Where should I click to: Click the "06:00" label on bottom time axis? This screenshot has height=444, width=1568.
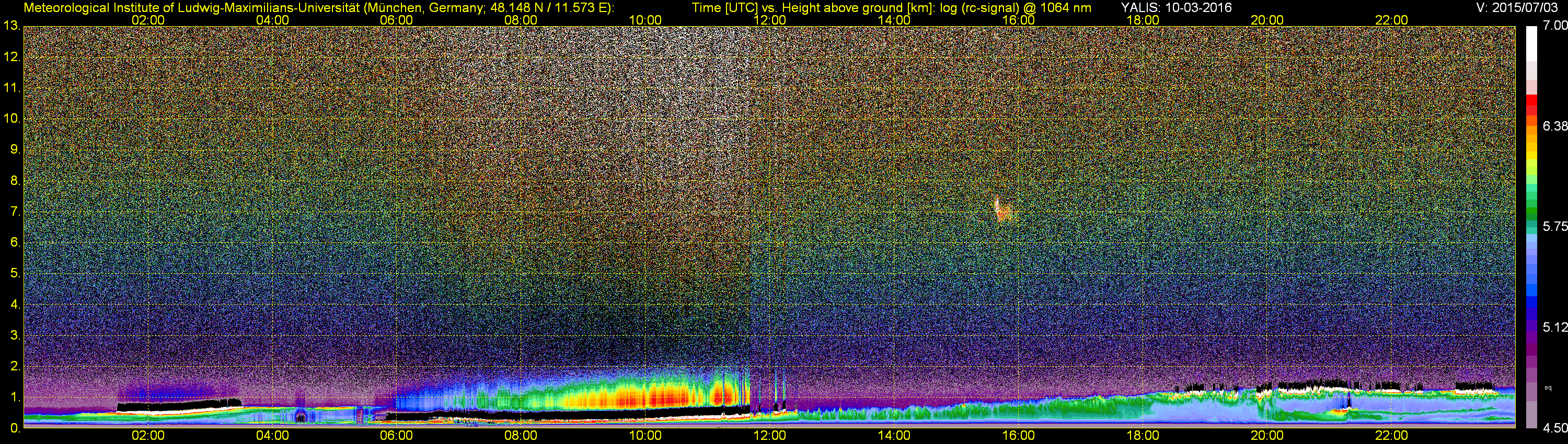tap(396, 436)
